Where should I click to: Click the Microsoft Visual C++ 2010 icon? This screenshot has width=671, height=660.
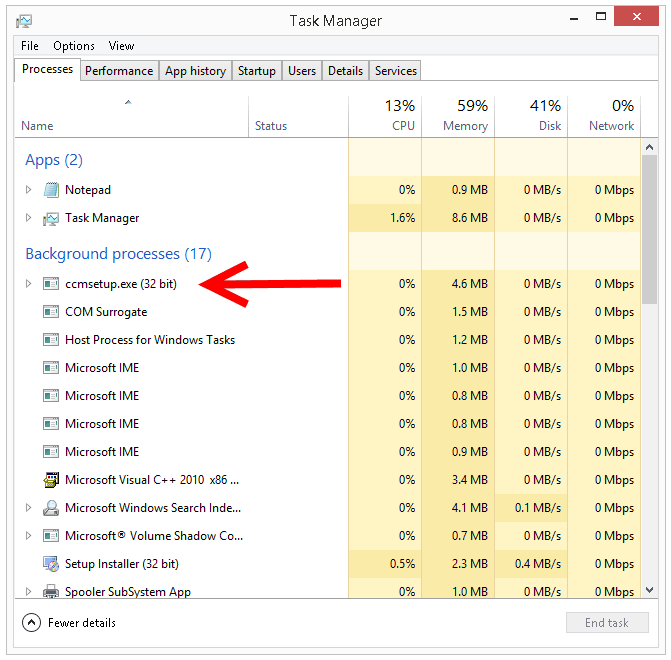51,480
